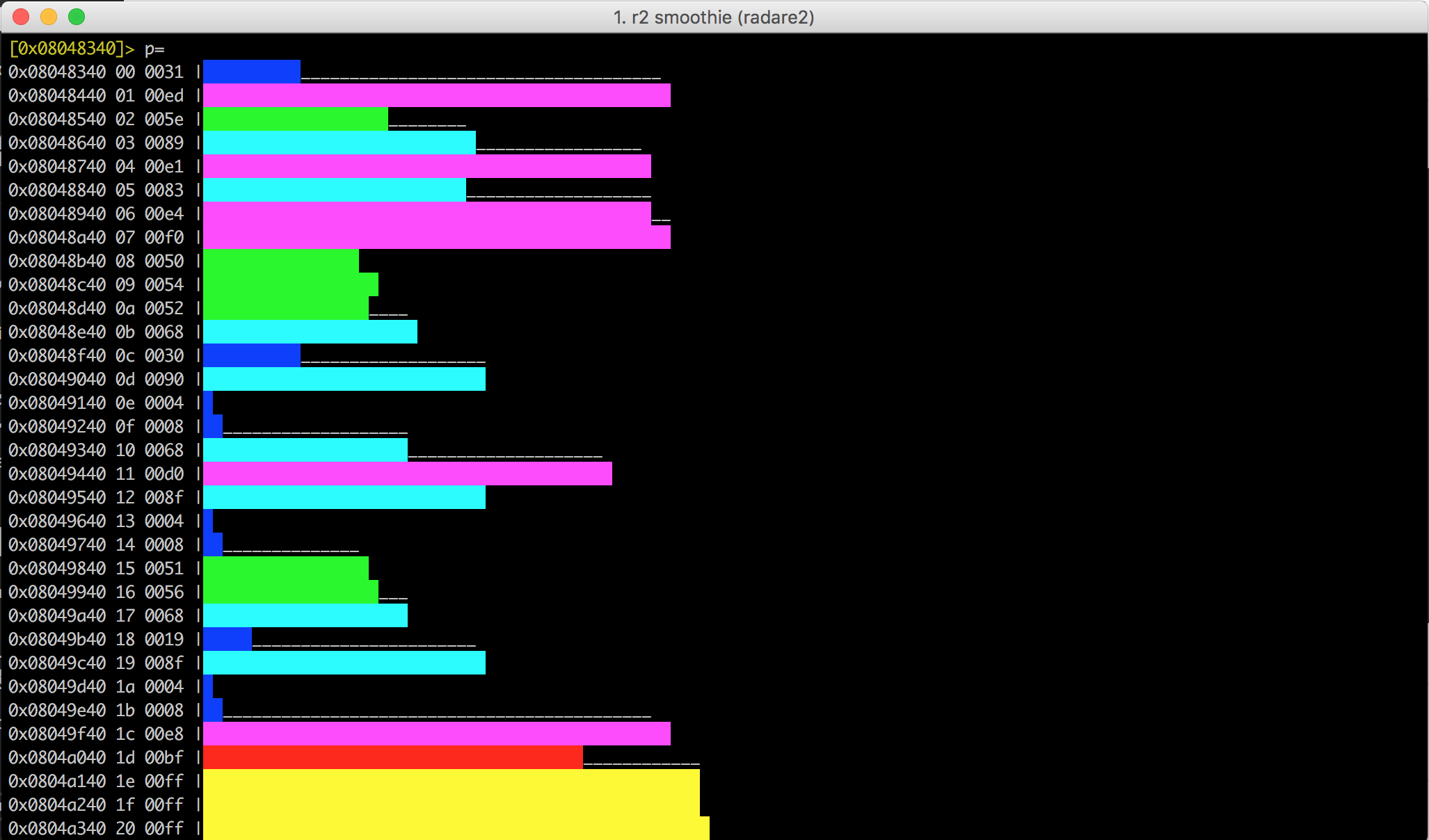Click the value 00f0 in row 07
The height and width of the screenshot is (840, 1429).
[164, 237]
